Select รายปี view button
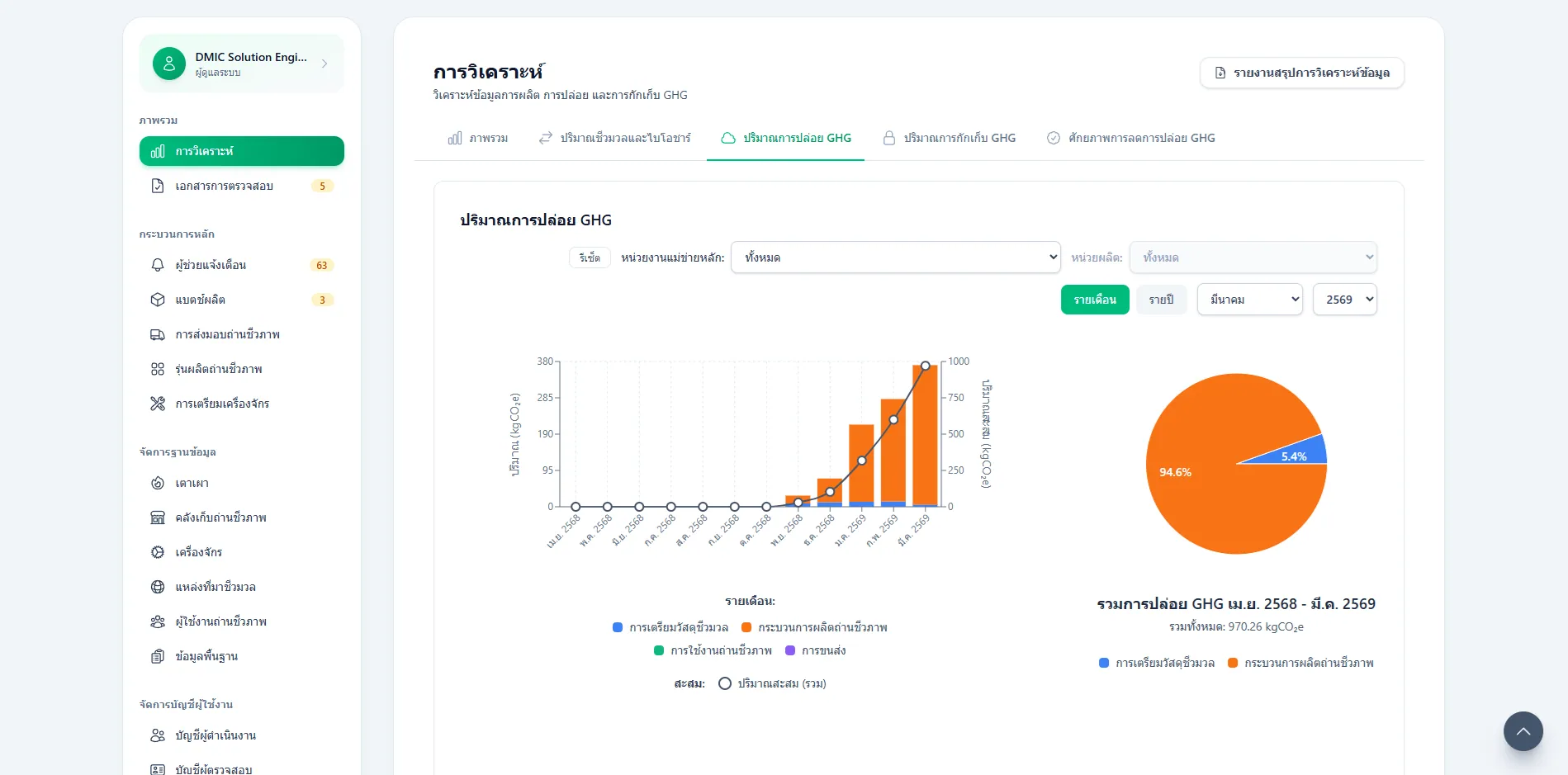The width and height of the screenshot is (1568, 775). (1161, 300)
